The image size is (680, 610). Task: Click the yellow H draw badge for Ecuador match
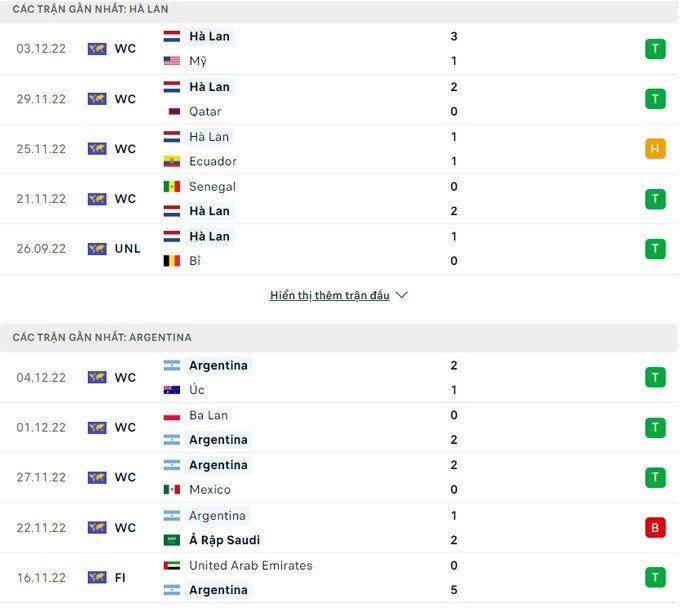[x=655, y=149]
